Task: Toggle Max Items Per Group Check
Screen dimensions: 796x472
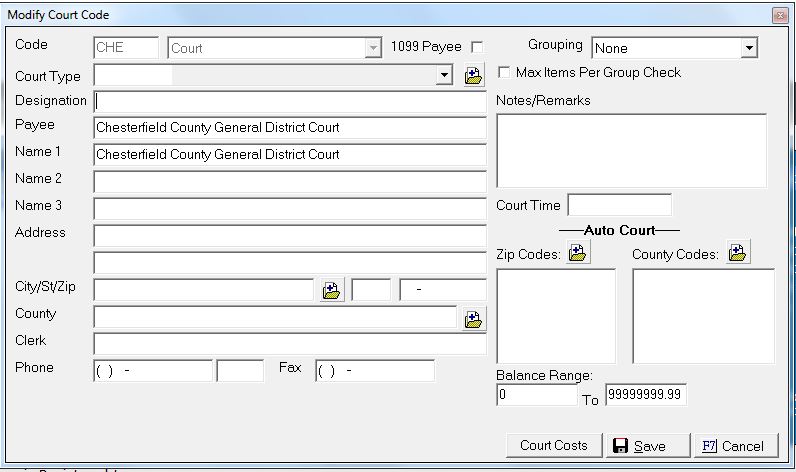Action: (505, 73)
